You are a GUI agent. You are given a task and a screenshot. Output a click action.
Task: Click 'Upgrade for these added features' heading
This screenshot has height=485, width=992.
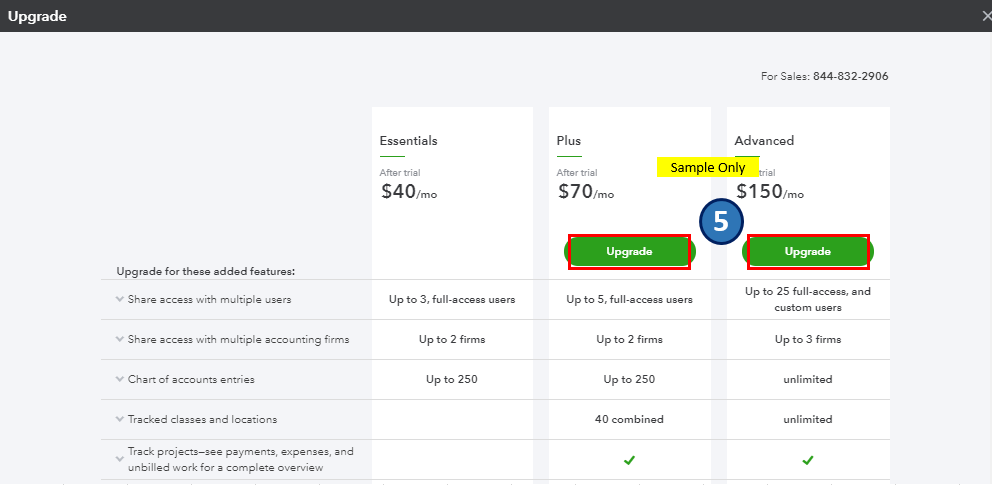205,271
